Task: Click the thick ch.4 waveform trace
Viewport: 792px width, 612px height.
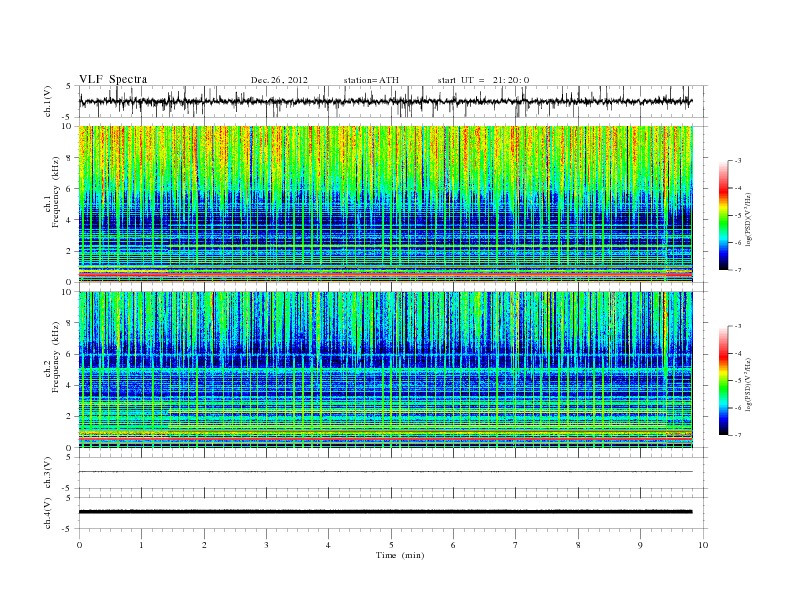Action: coord(385,512)
